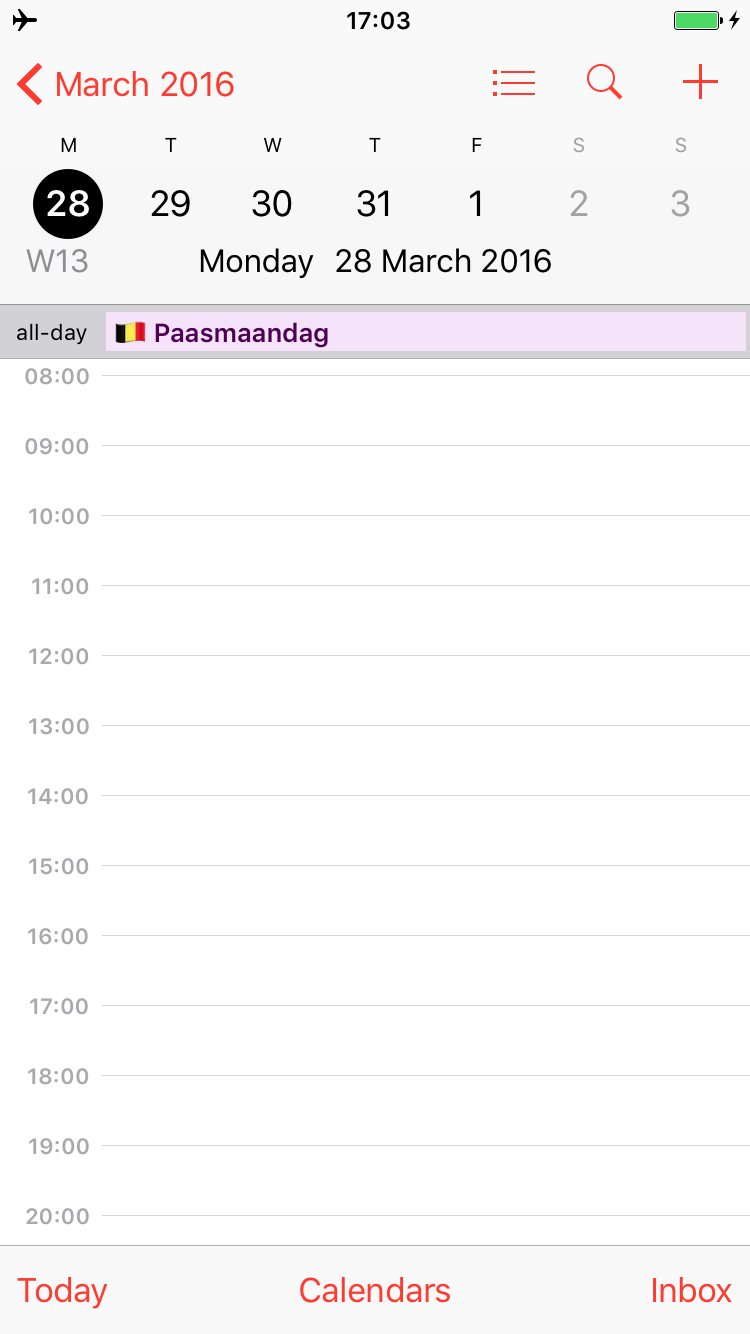Toggle the list view icon

514,83
